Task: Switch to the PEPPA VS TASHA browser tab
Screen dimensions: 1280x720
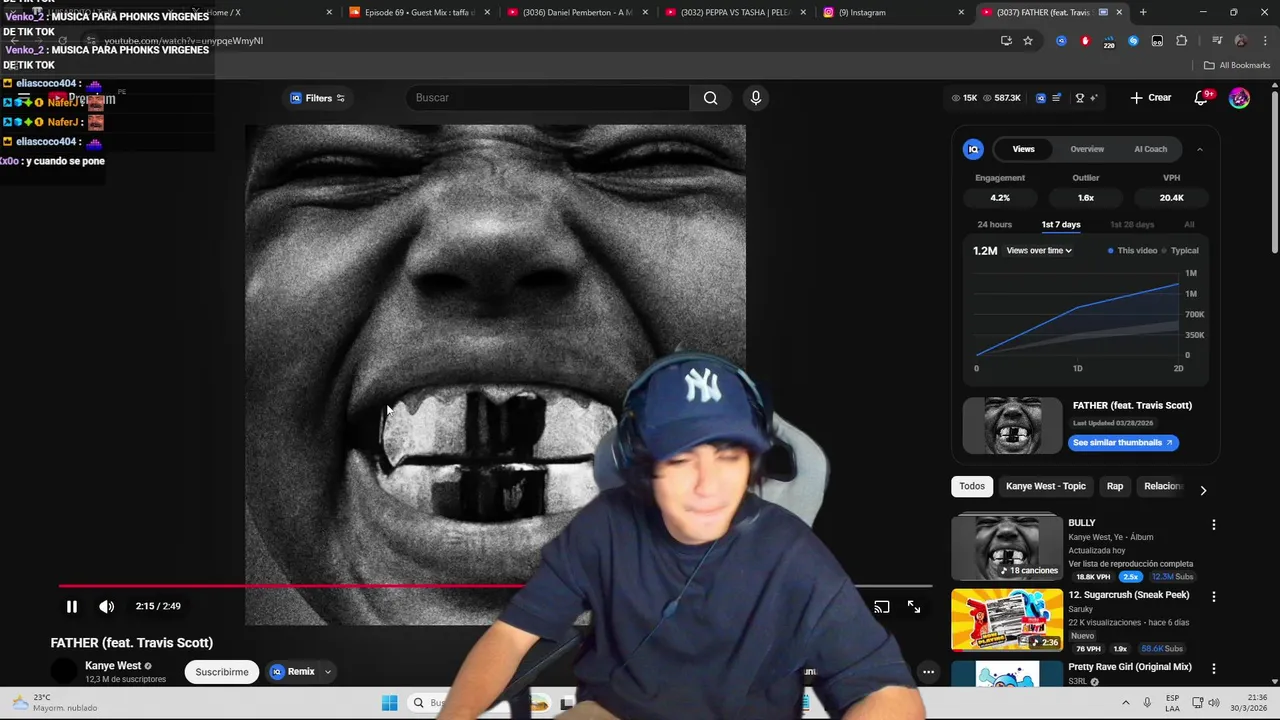Action: pos(734,13)
